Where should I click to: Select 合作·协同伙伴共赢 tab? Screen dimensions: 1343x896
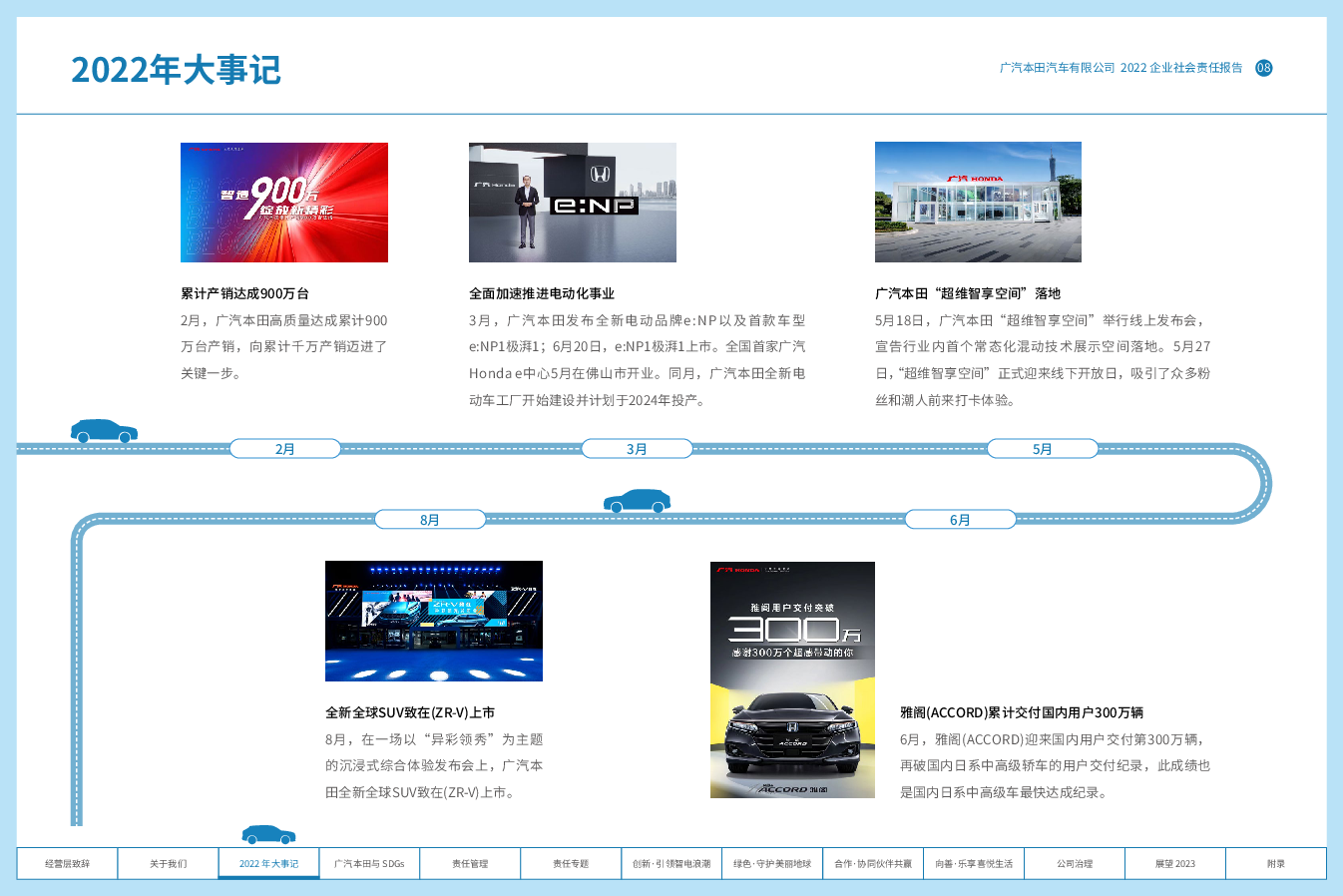pos(873,863)
